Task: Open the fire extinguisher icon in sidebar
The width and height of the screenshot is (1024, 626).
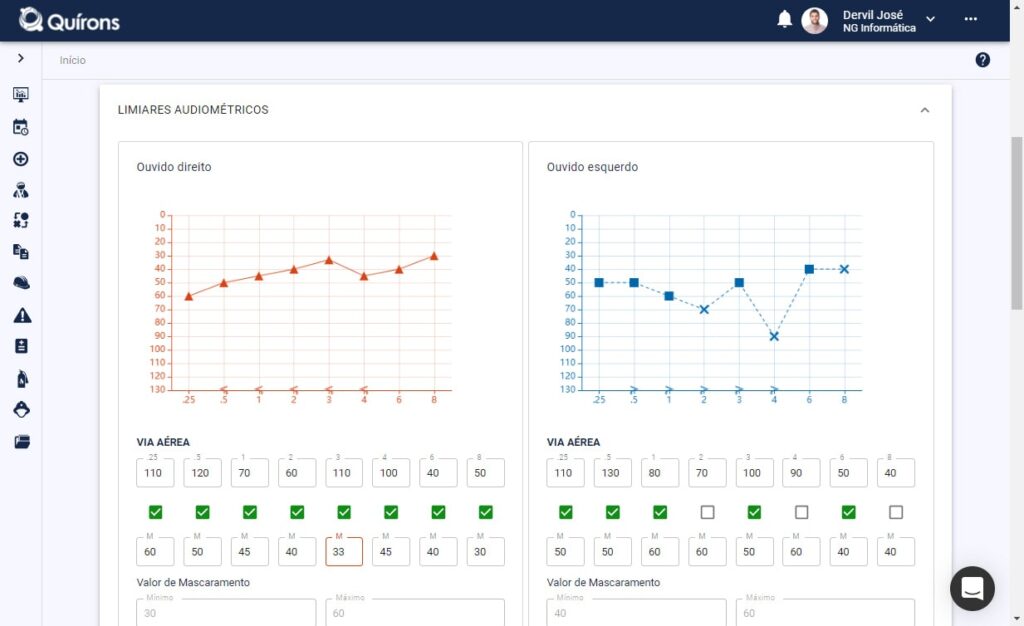Action: tap(22, 379)
